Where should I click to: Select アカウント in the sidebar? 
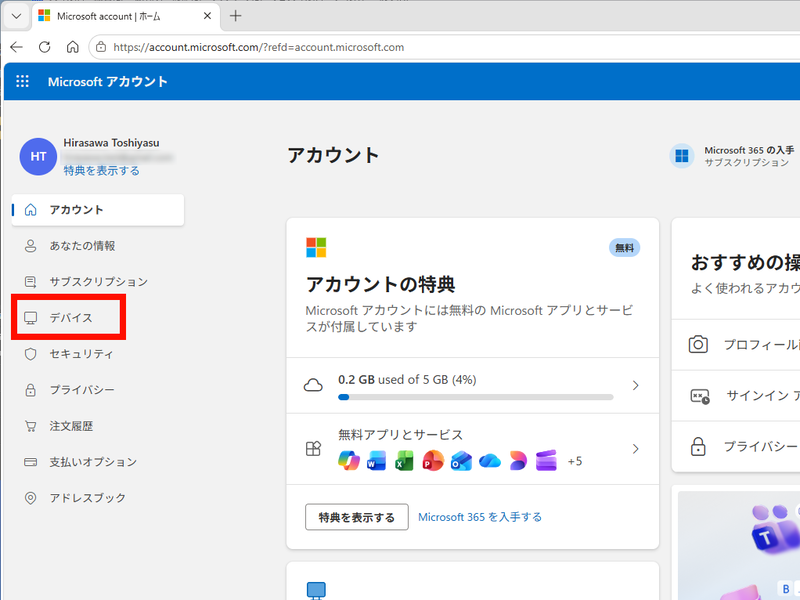click(98, 210)
